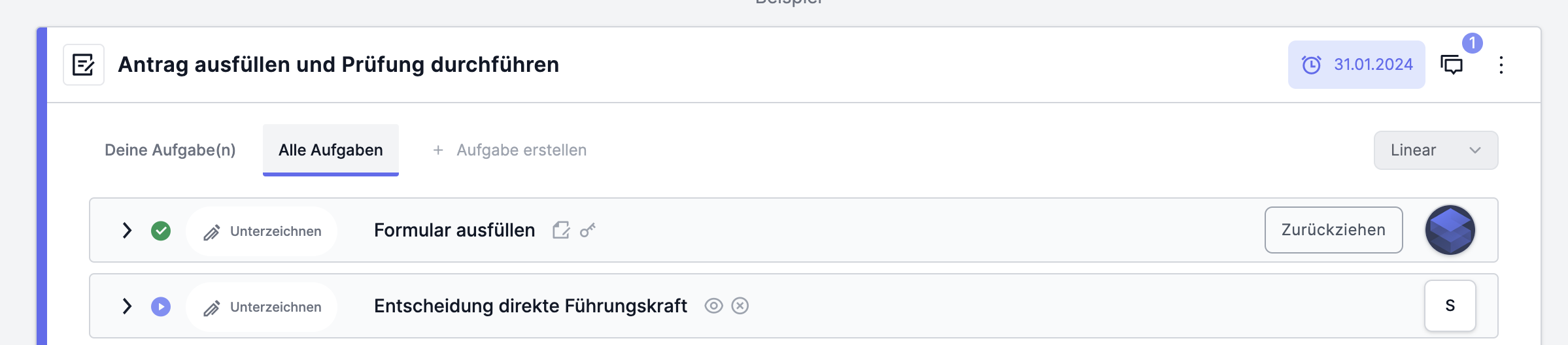Click the alarm clock due-date icon

tap(1311, 65)
